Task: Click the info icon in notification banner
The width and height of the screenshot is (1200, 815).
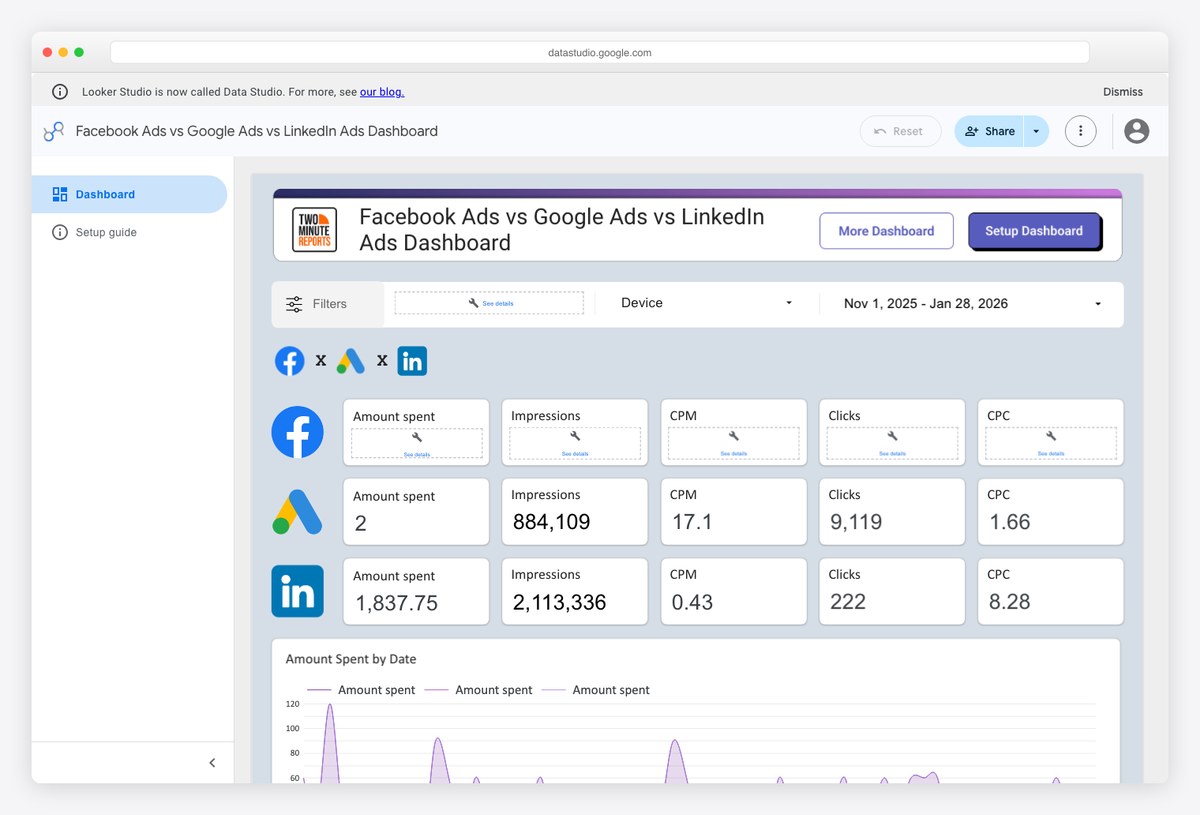Action: 60,91
